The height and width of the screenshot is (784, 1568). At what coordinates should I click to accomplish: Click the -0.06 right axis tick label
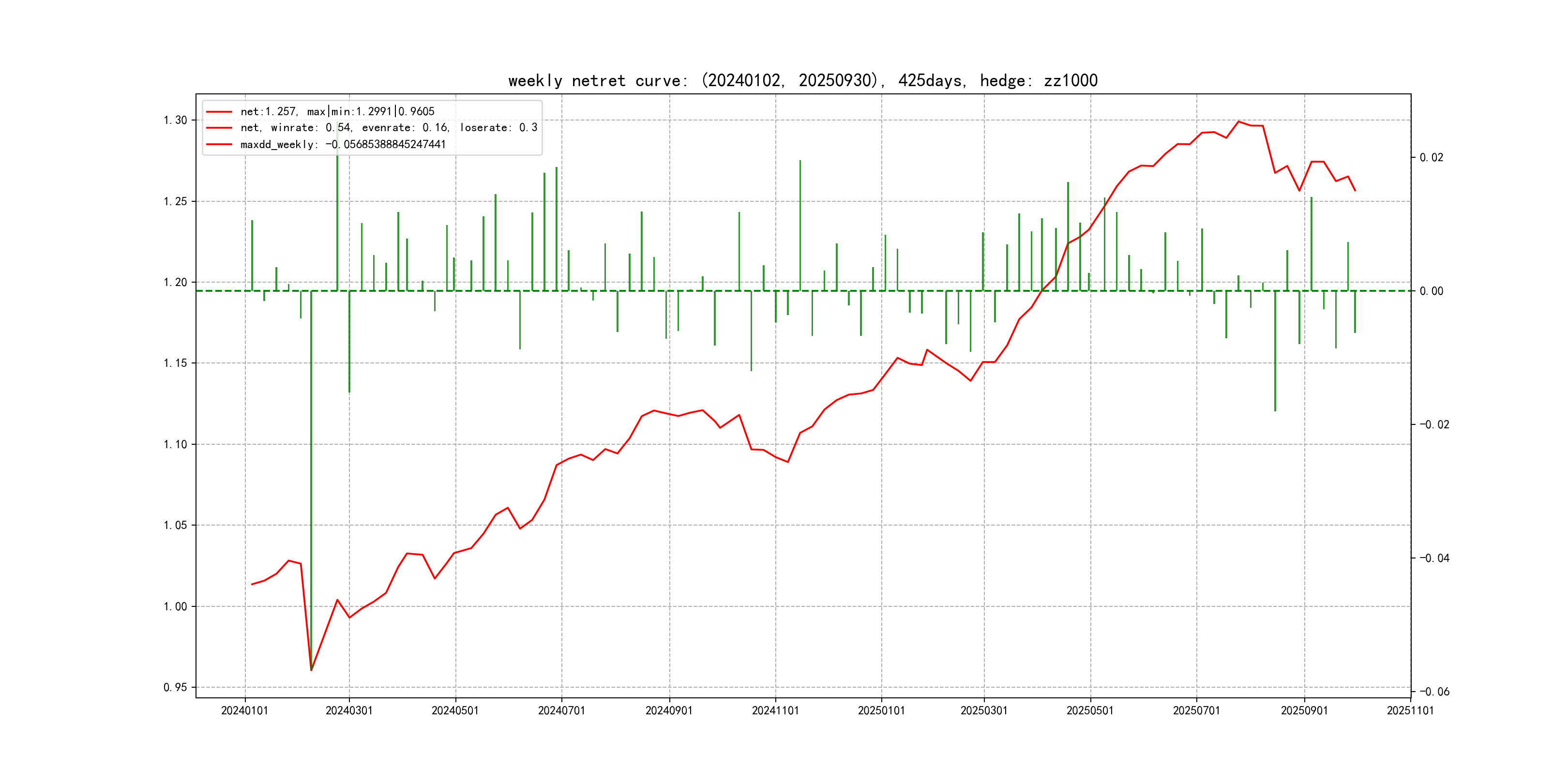coord(1434,692)
